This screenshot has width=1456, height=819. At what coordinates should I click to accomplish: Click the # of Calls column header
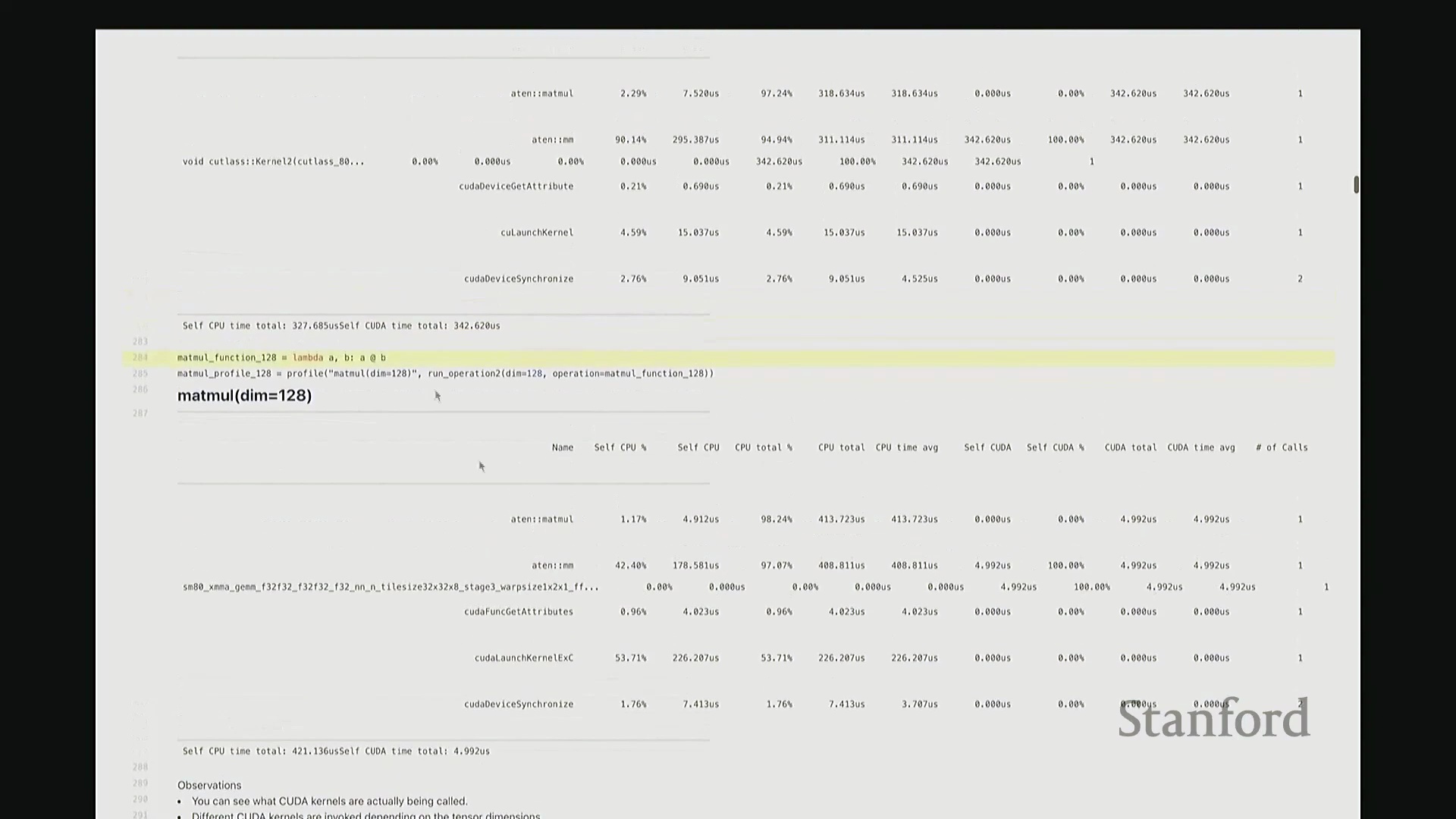point(1282,447)
